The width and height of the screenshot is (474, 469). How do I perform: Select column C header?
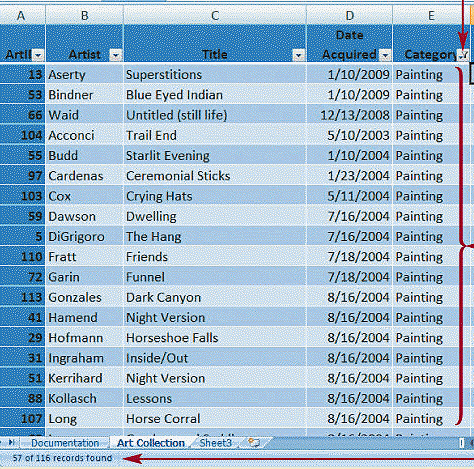[x=215, y=15]
